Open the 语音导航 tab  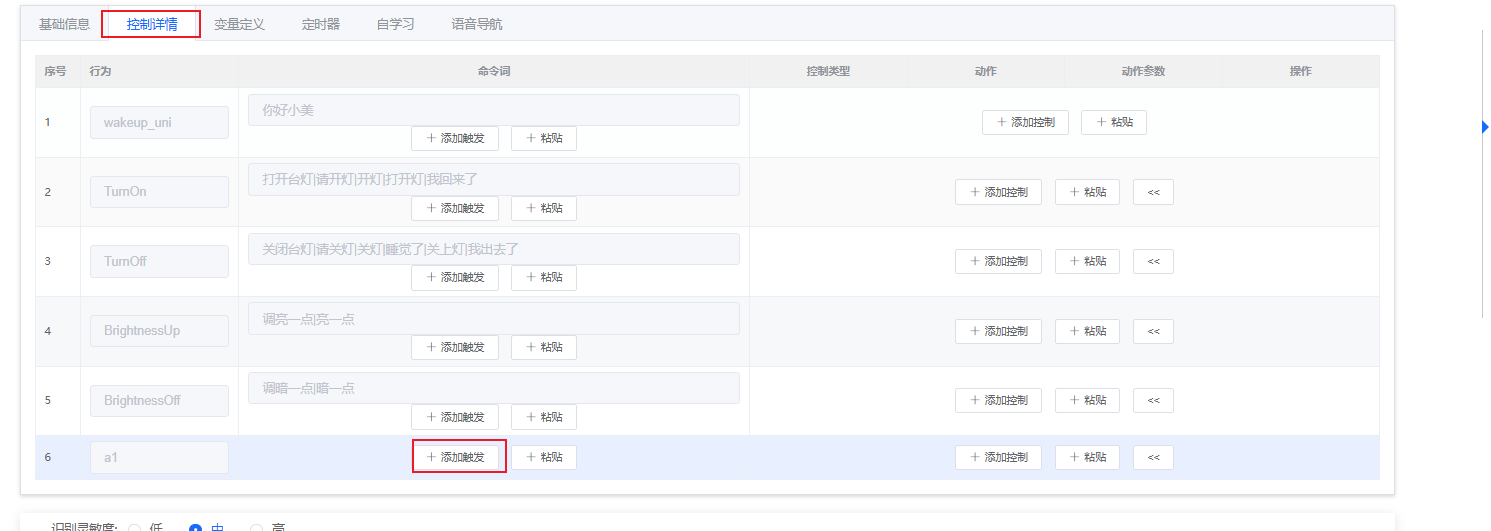(477, 24)
